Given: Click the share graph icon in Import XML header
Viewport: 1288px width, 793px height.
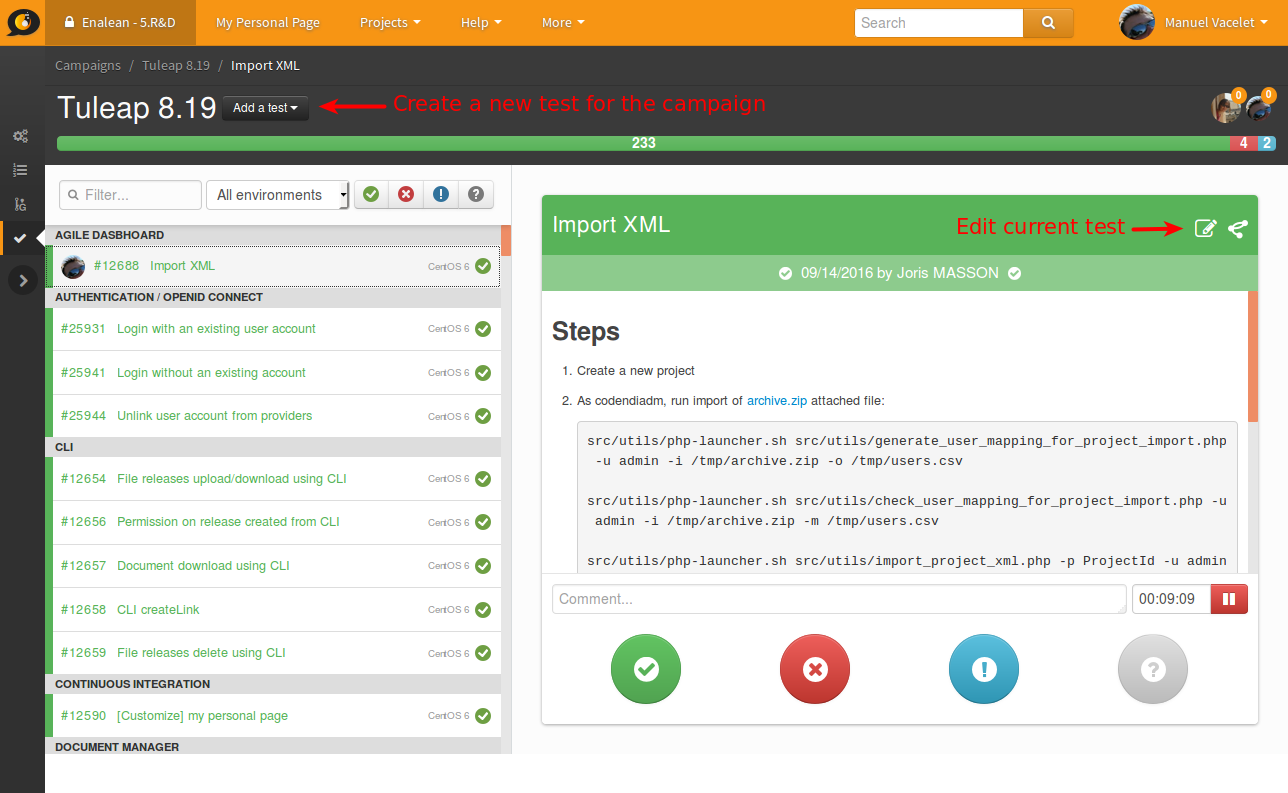Looking at the screenshot, I should pos(1238,228).
